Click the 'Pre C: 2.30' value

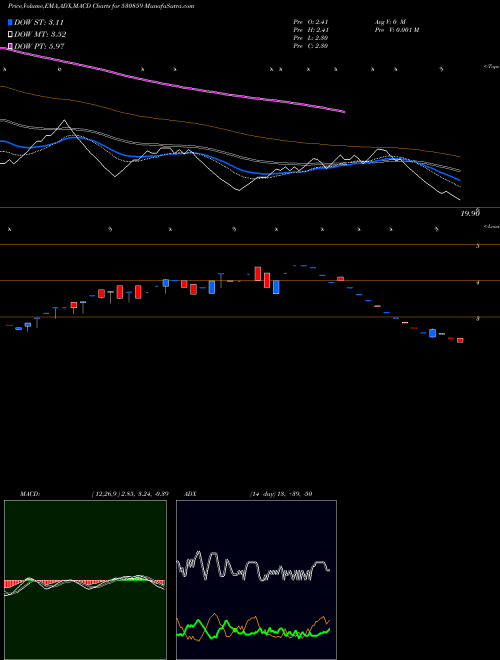click(x=311, y=46)
